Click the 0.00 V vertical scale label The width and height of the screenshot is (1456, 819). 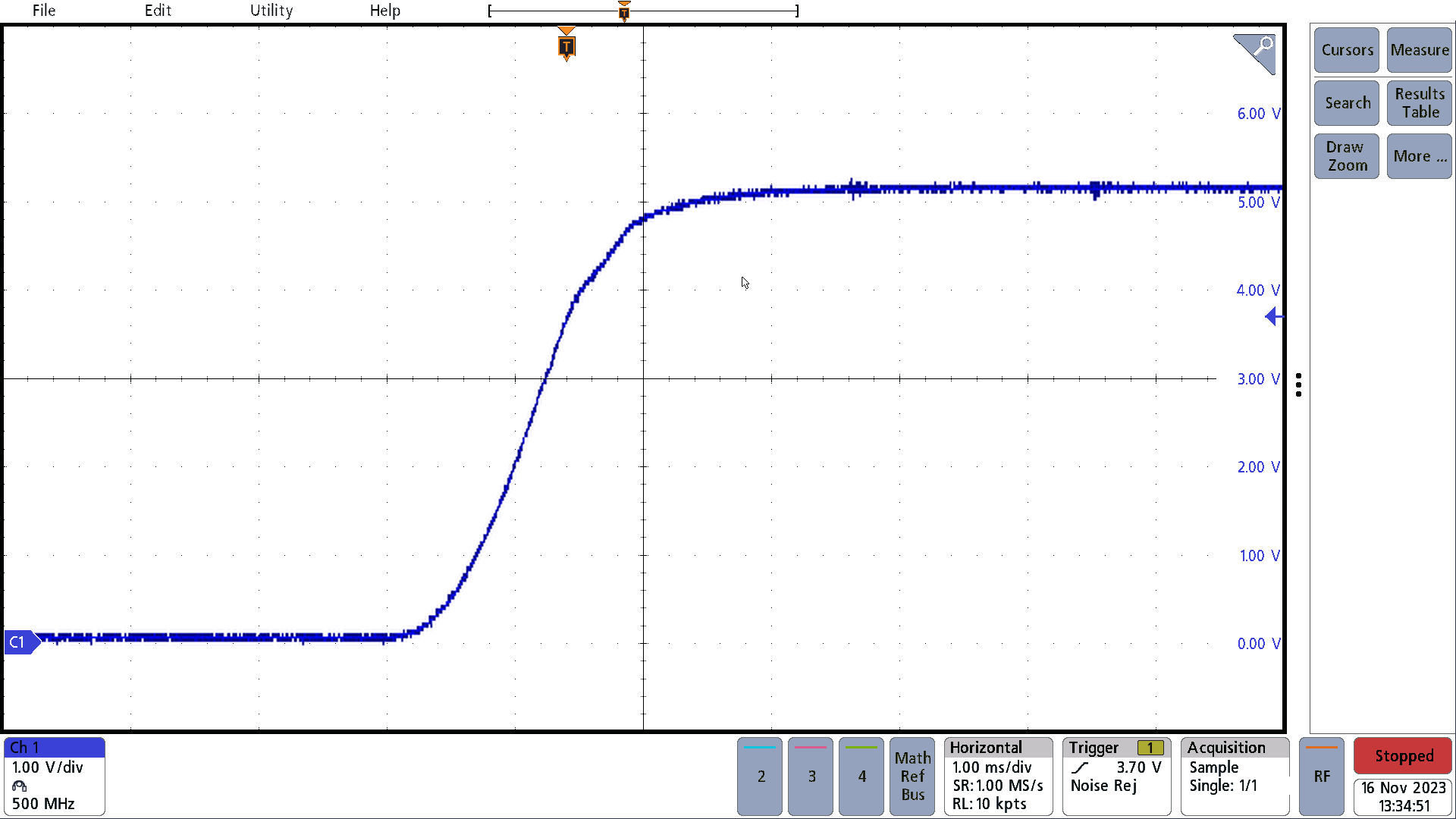click(1258, 644)
